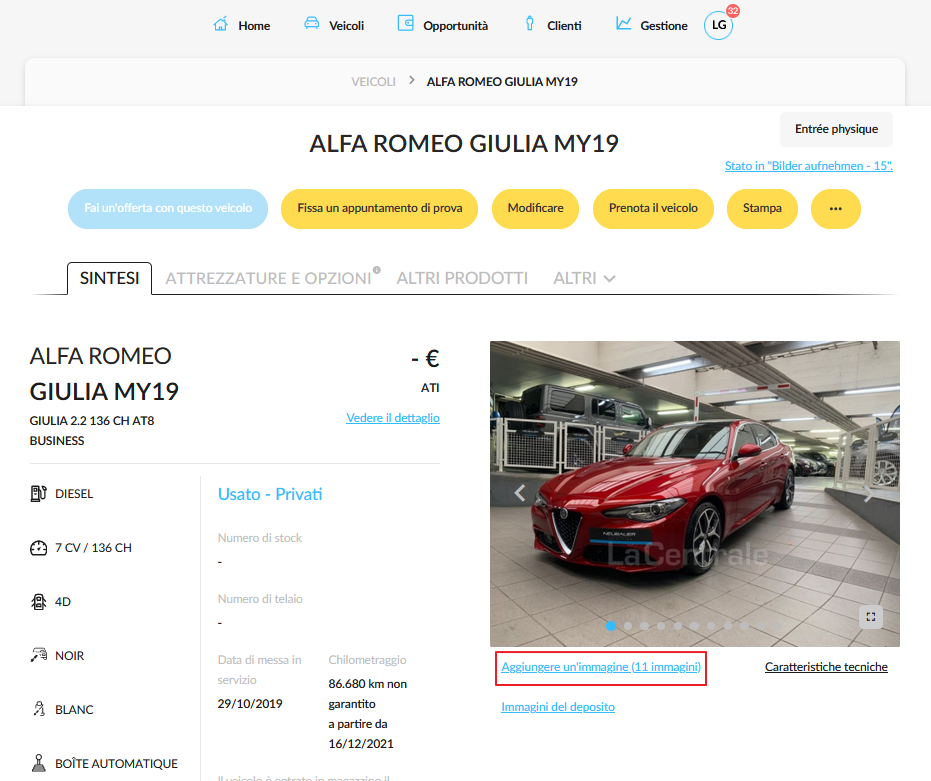Click the Usato - Privati heading
The width and height of the screenshot is (931, 781).
tap(270, 494)
